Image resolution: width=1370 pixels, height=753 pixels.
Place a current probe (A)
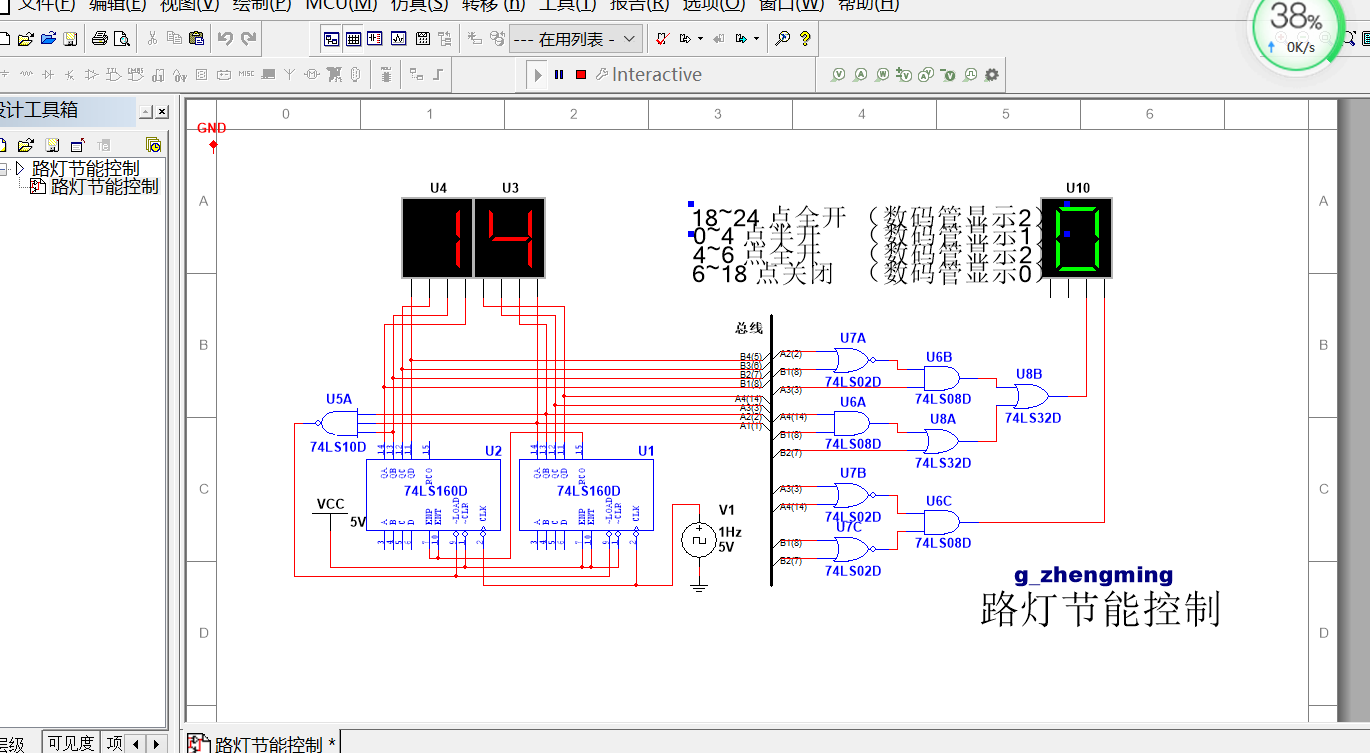tap(861, 75)
